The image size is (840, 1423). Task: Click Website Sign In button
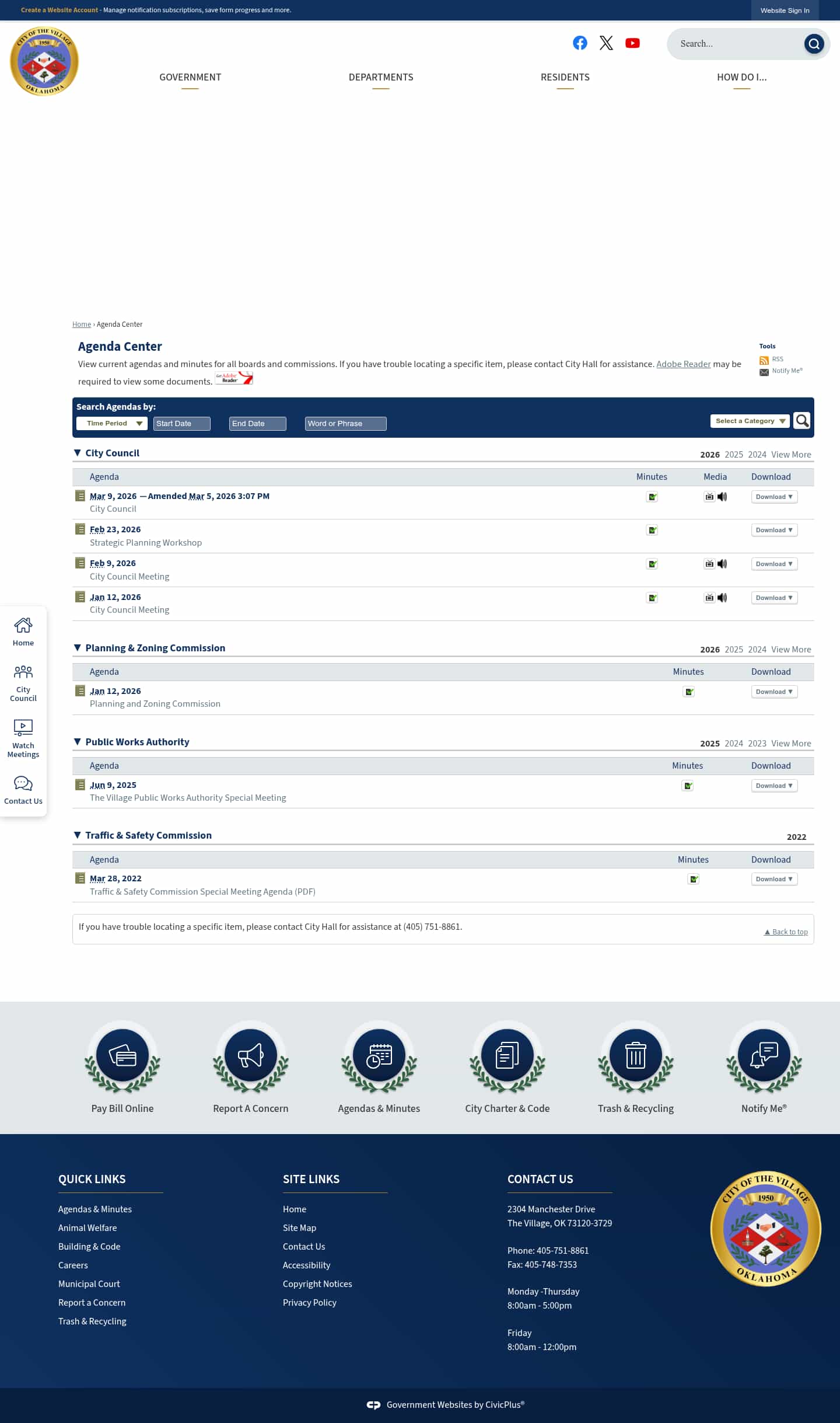click(x=785, y=11)
